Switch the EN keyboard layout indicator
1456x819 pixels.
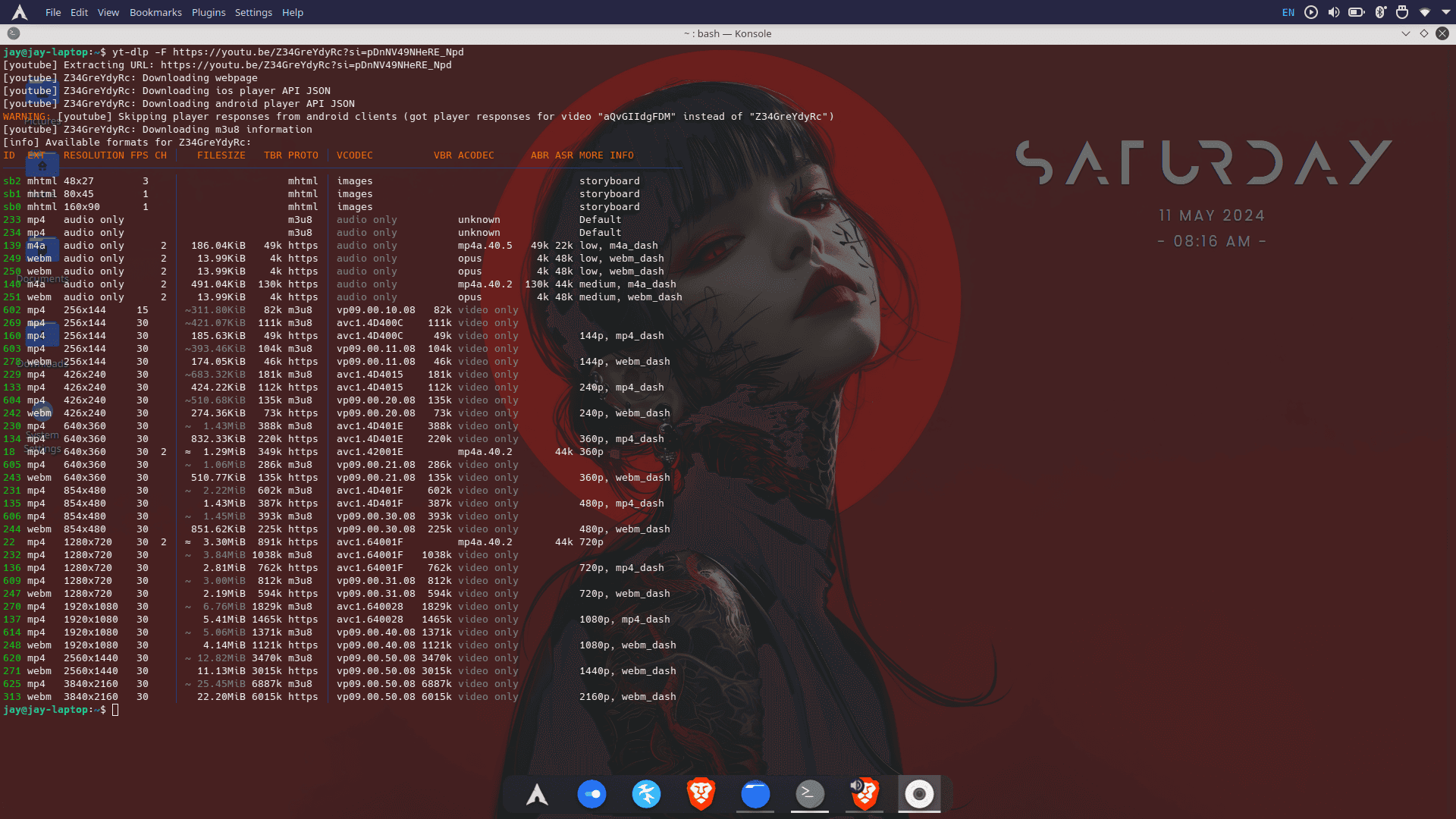click(1288, 12)
